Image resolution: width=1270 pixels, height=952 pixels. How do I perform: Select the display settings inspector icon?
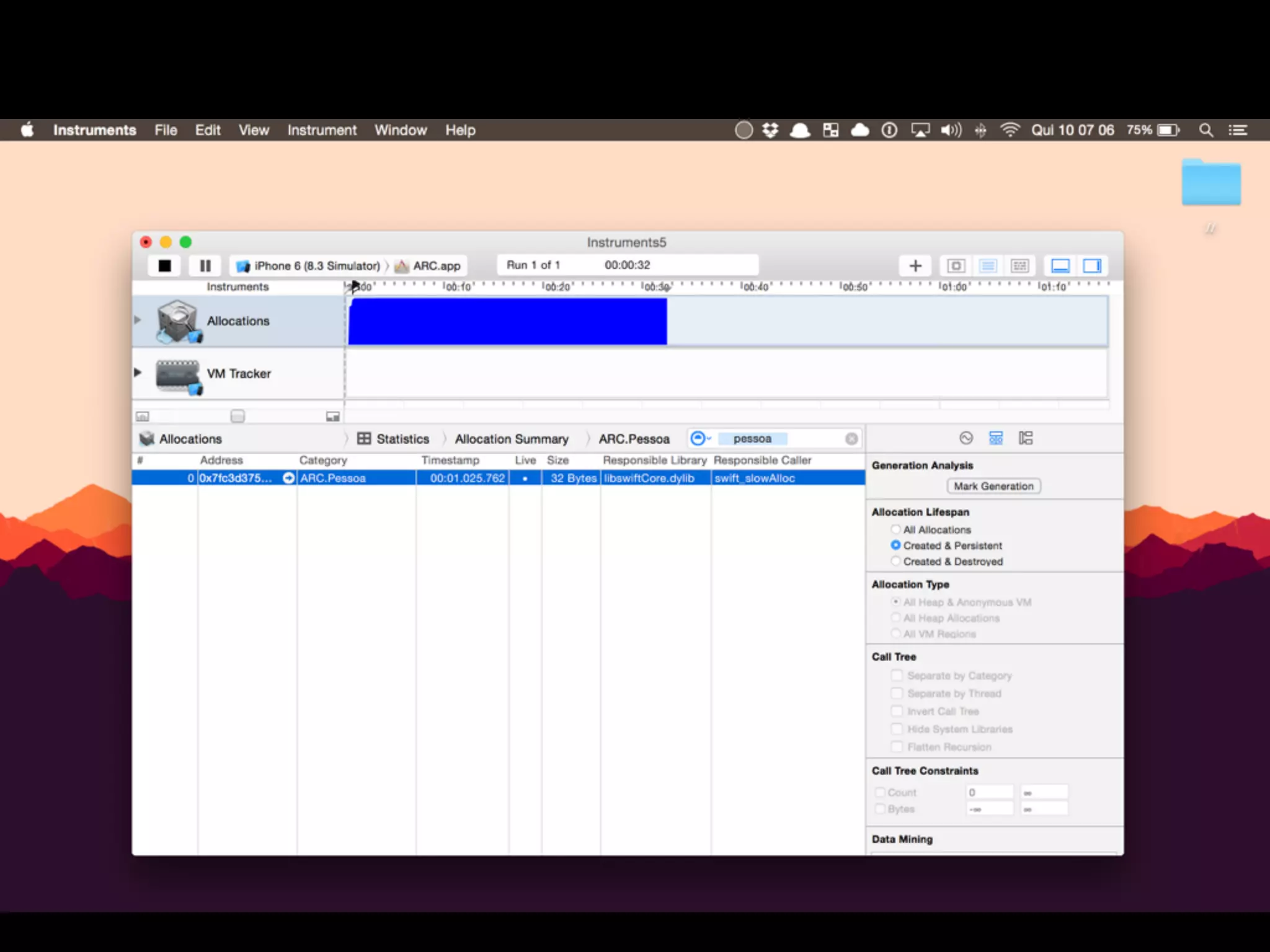(996, 438)
